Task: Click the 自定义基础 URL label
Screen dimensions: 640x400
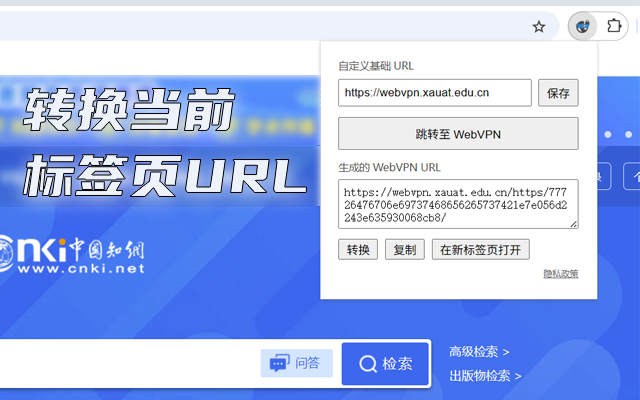Action: pyautogui.click(x=376, y=66)
